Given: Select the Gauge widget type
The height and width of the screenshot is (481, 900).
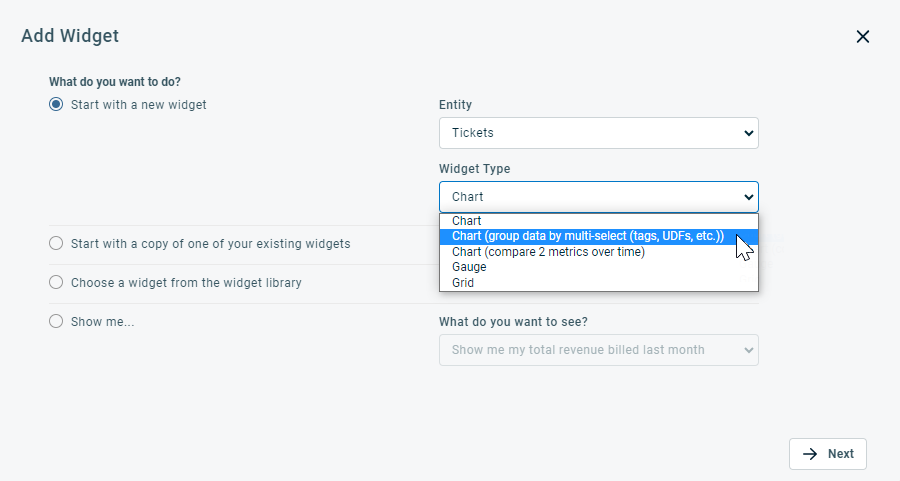Looking at the screenshot, I should coord(469,267).
